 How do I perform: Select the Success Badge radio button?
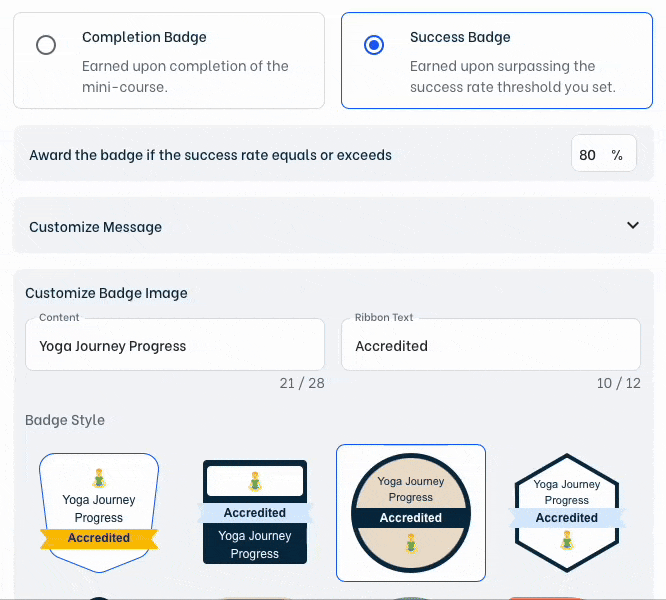(x=374, y=46)
